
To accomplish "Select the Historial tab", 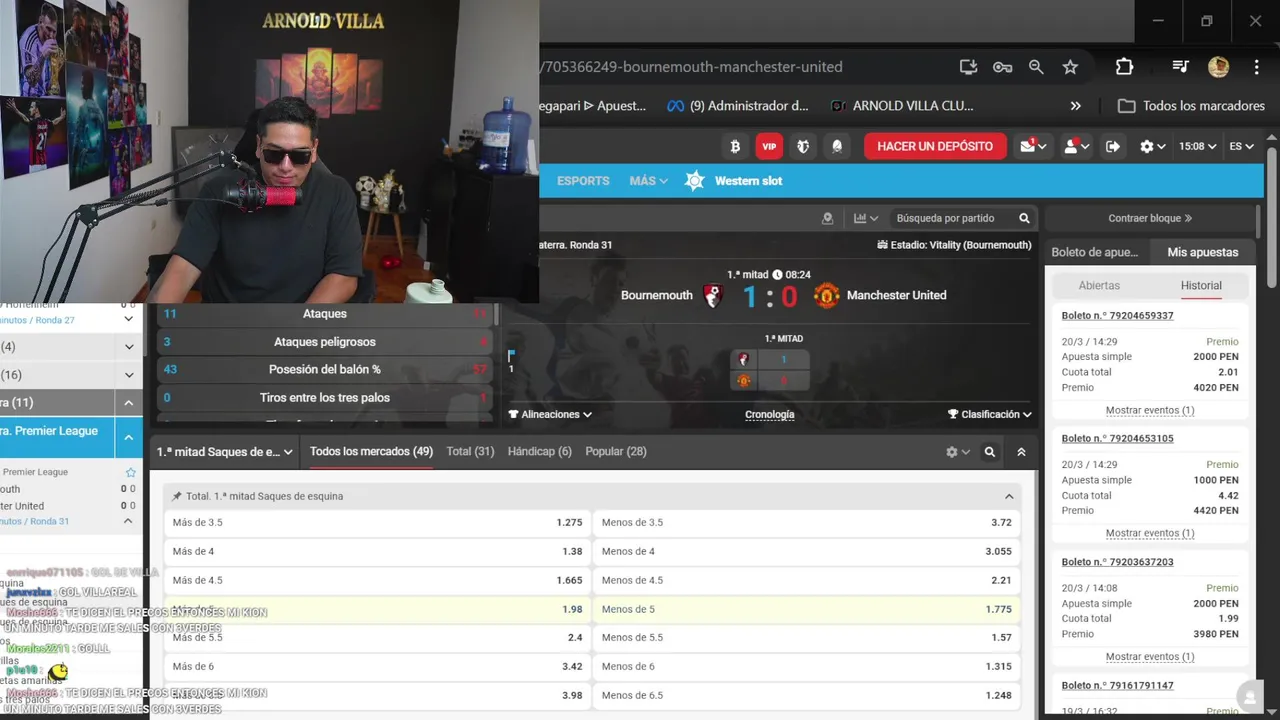I will click(1201, 285).
